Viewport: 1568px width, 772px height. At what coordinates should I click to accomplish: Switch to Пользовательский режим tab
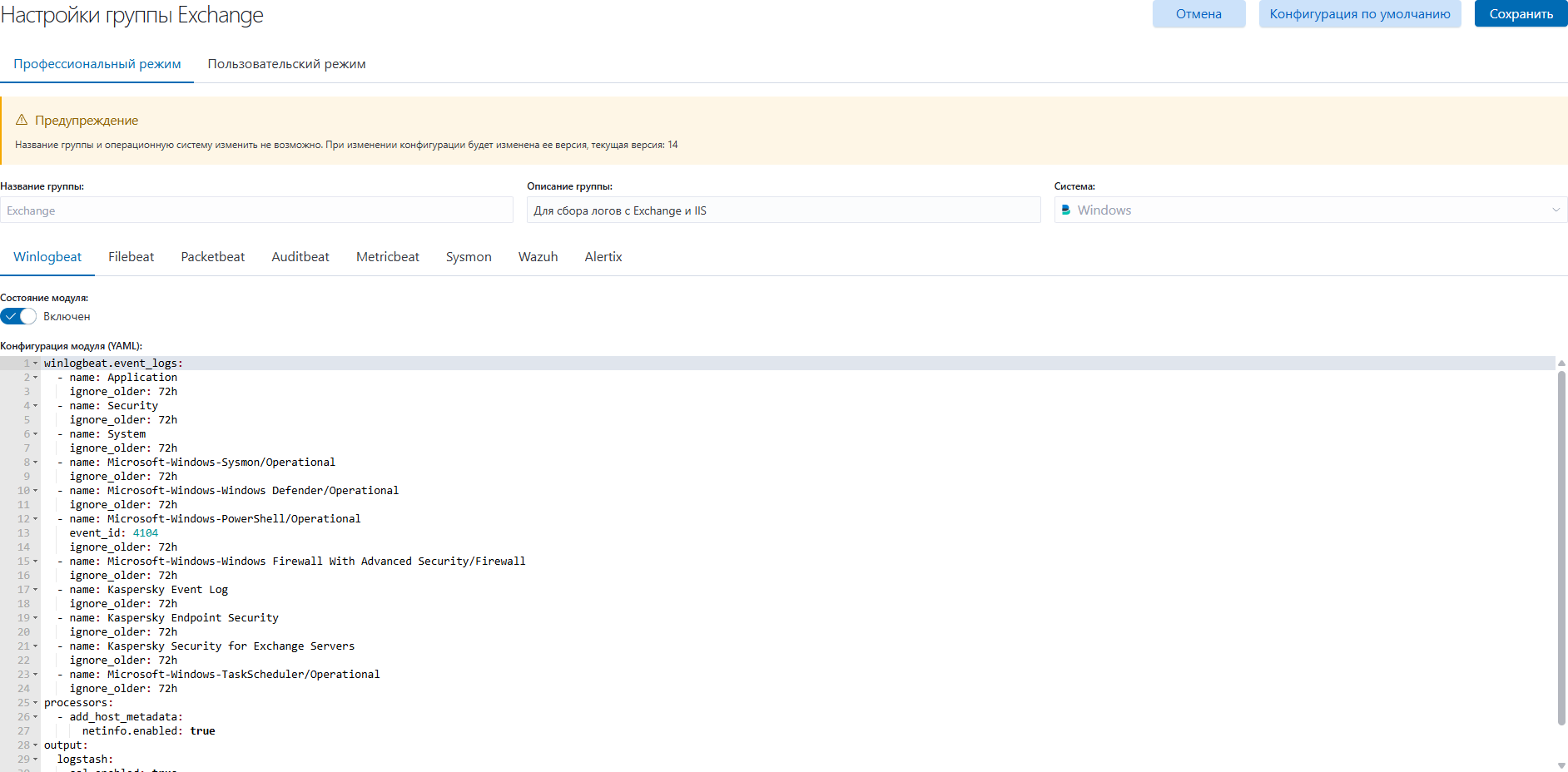pyautogui.click(x=287, y=64)
